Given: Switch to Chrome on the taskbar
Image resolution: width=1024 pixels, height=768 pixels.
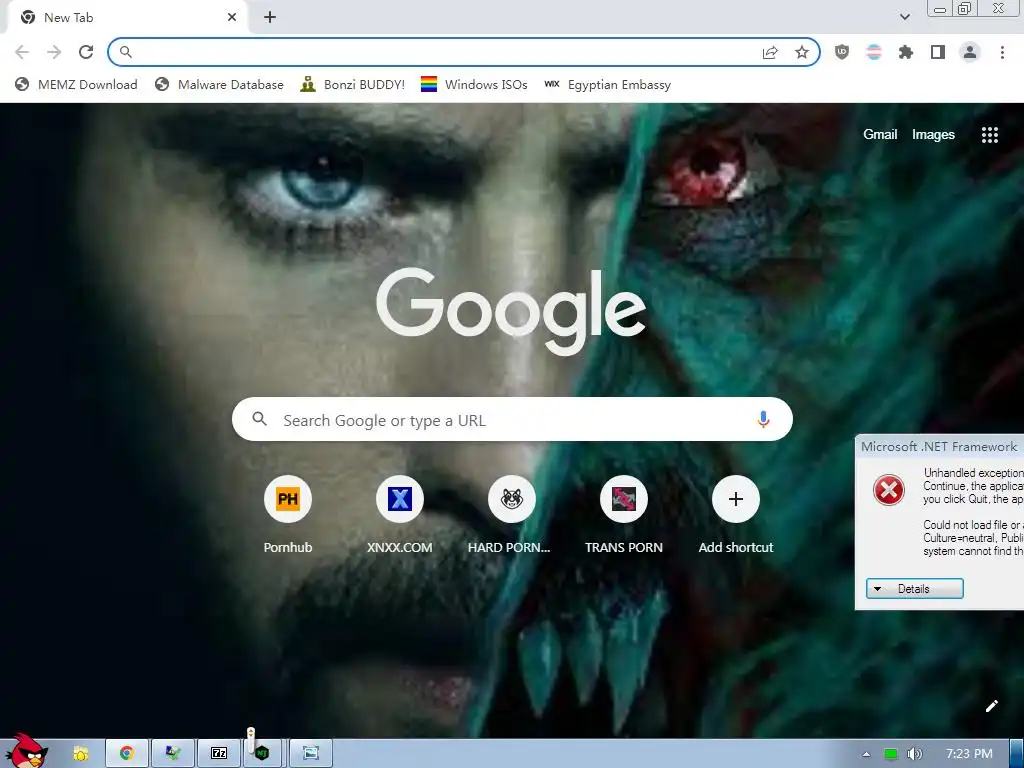Looking at the screenshot, I should pyautogui.click(x=127, y=754).
